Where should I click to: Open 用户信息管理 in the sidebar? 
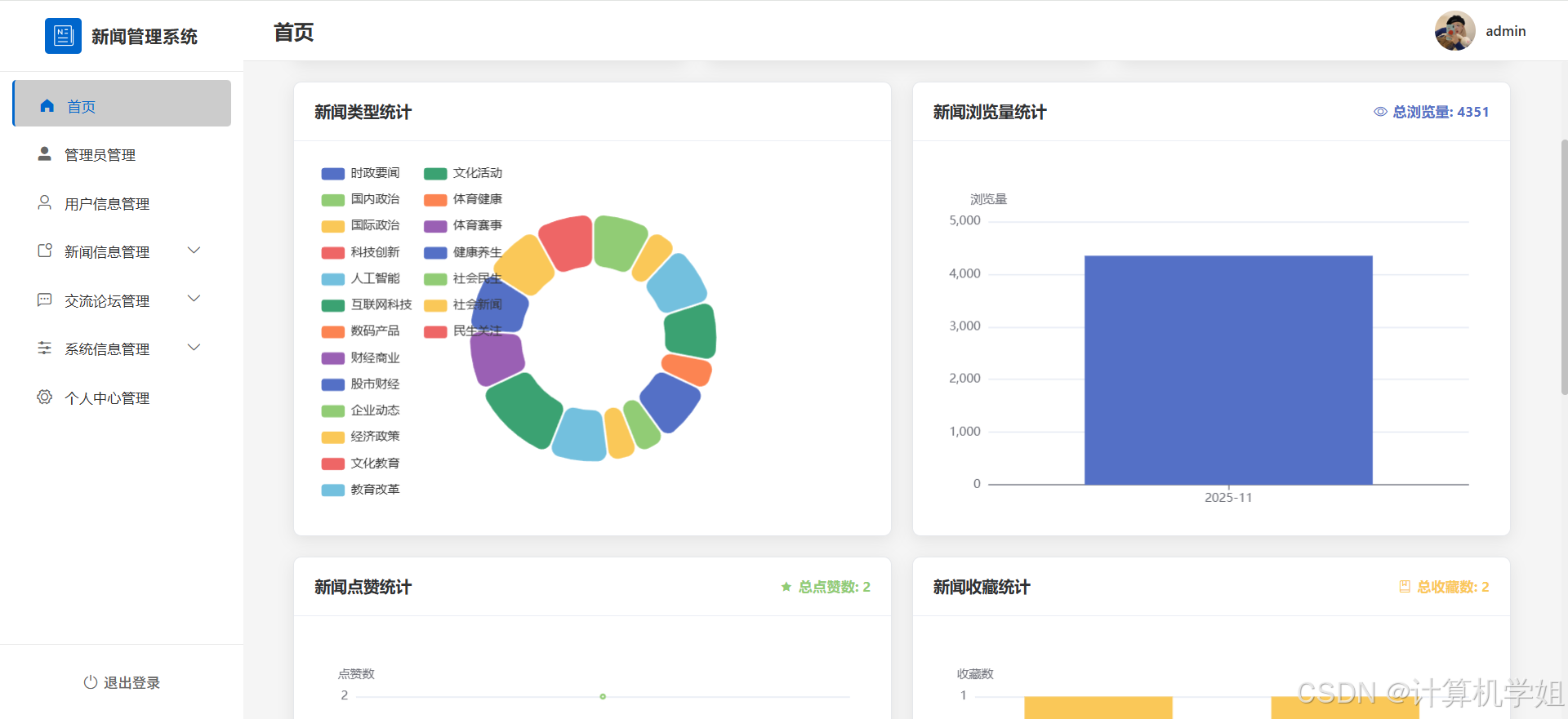pos(122,203)
